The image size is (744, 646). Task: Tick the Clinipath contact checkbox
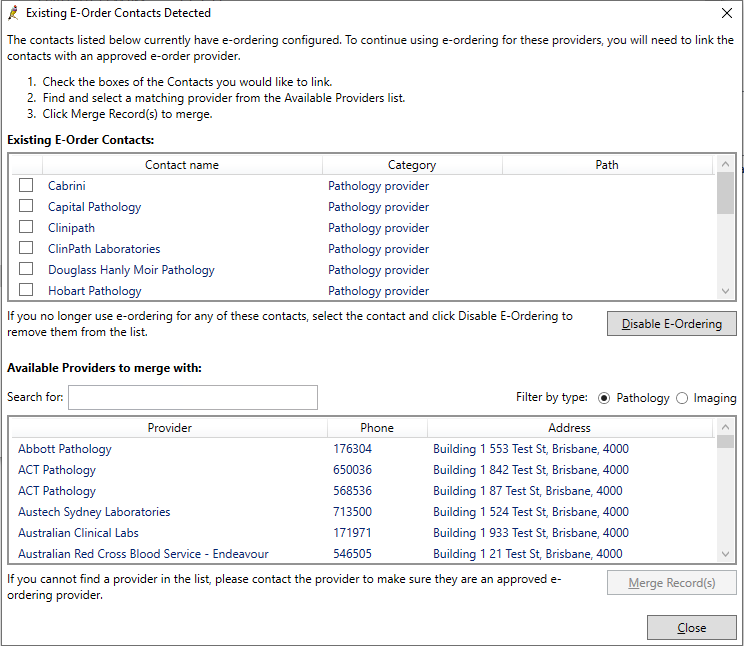coord(26,227)
